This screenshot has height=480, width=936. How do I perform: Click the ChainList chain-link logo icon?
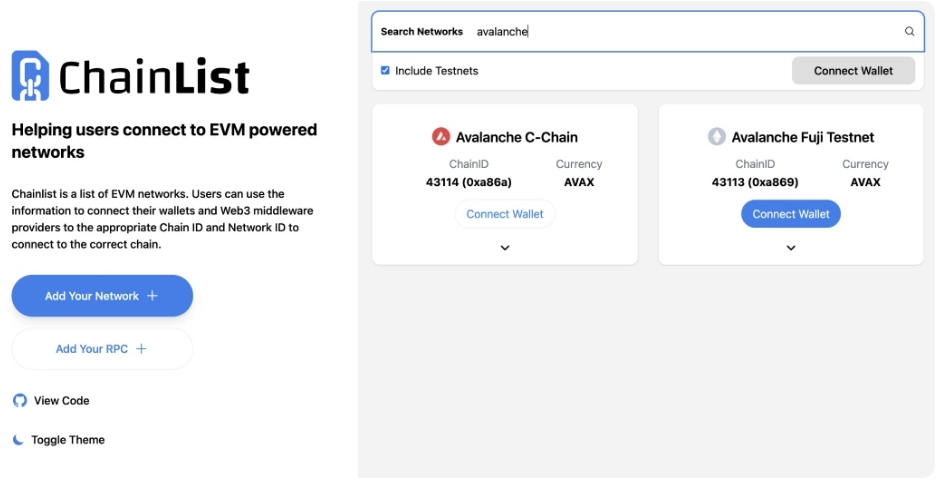tap(30, 75)
